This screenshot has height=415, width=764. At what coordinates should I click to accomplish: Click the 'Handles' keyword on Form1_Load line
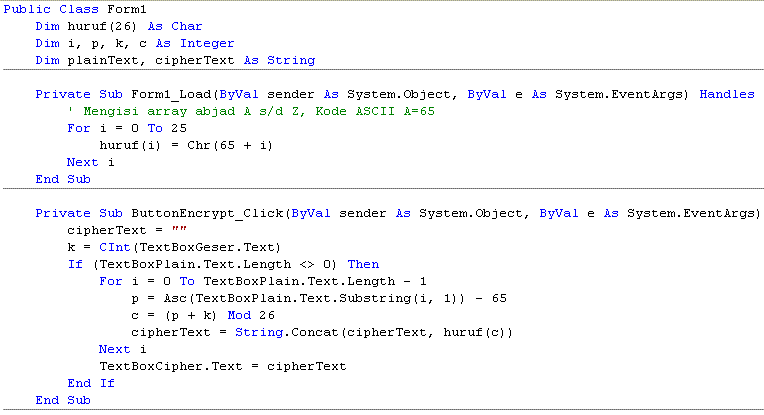tap(727, 94)
